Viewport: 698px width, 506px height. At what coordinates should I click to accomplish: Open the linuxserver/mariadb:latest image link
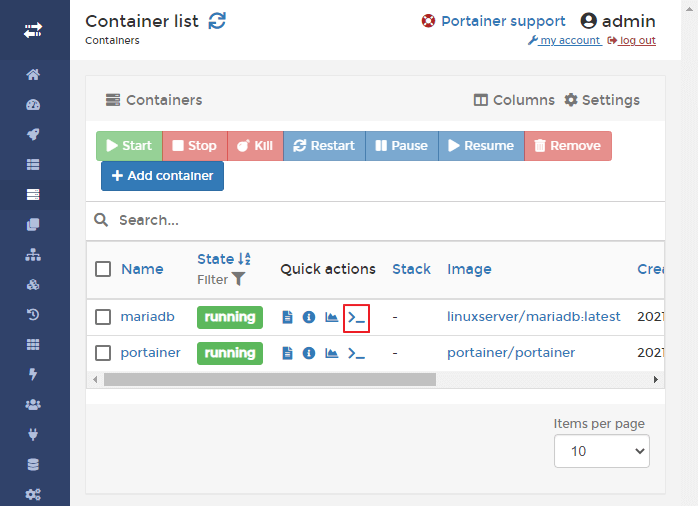[533, 317]
